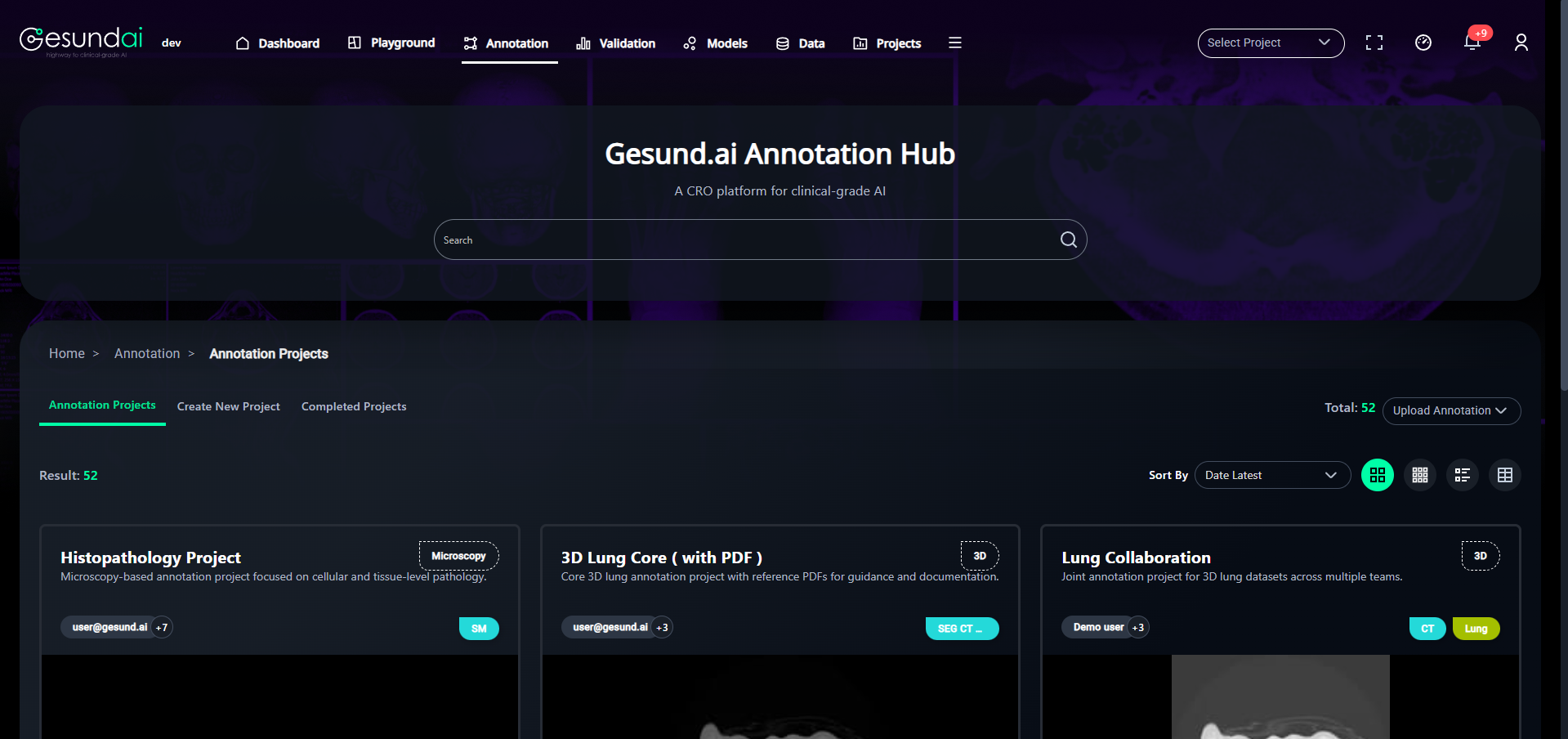
Task: Open the 3D Lung Core project title
Action: point(661,558)
